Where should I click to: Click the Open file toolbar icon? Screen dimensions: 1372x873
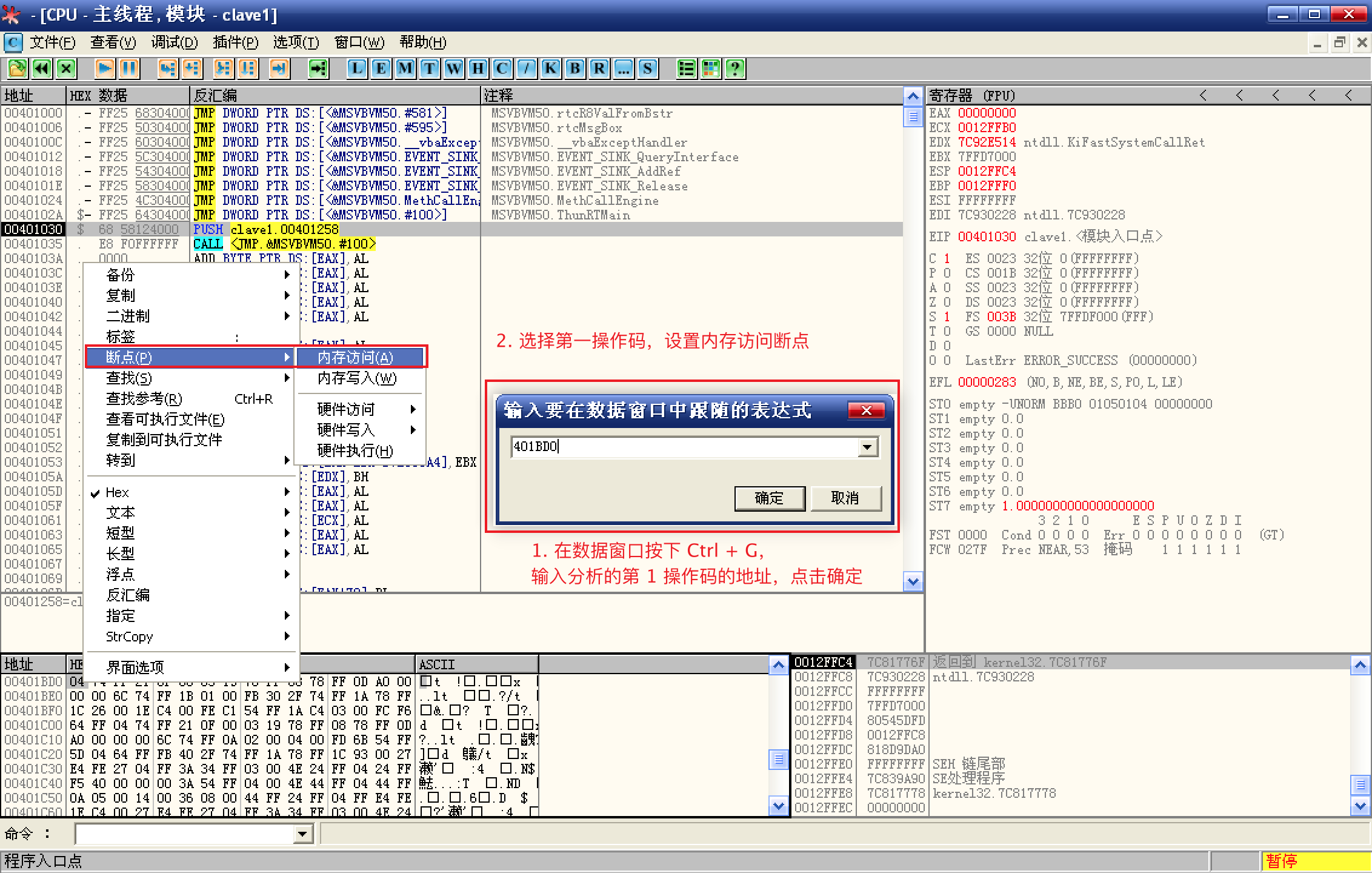tap(17, 69)
